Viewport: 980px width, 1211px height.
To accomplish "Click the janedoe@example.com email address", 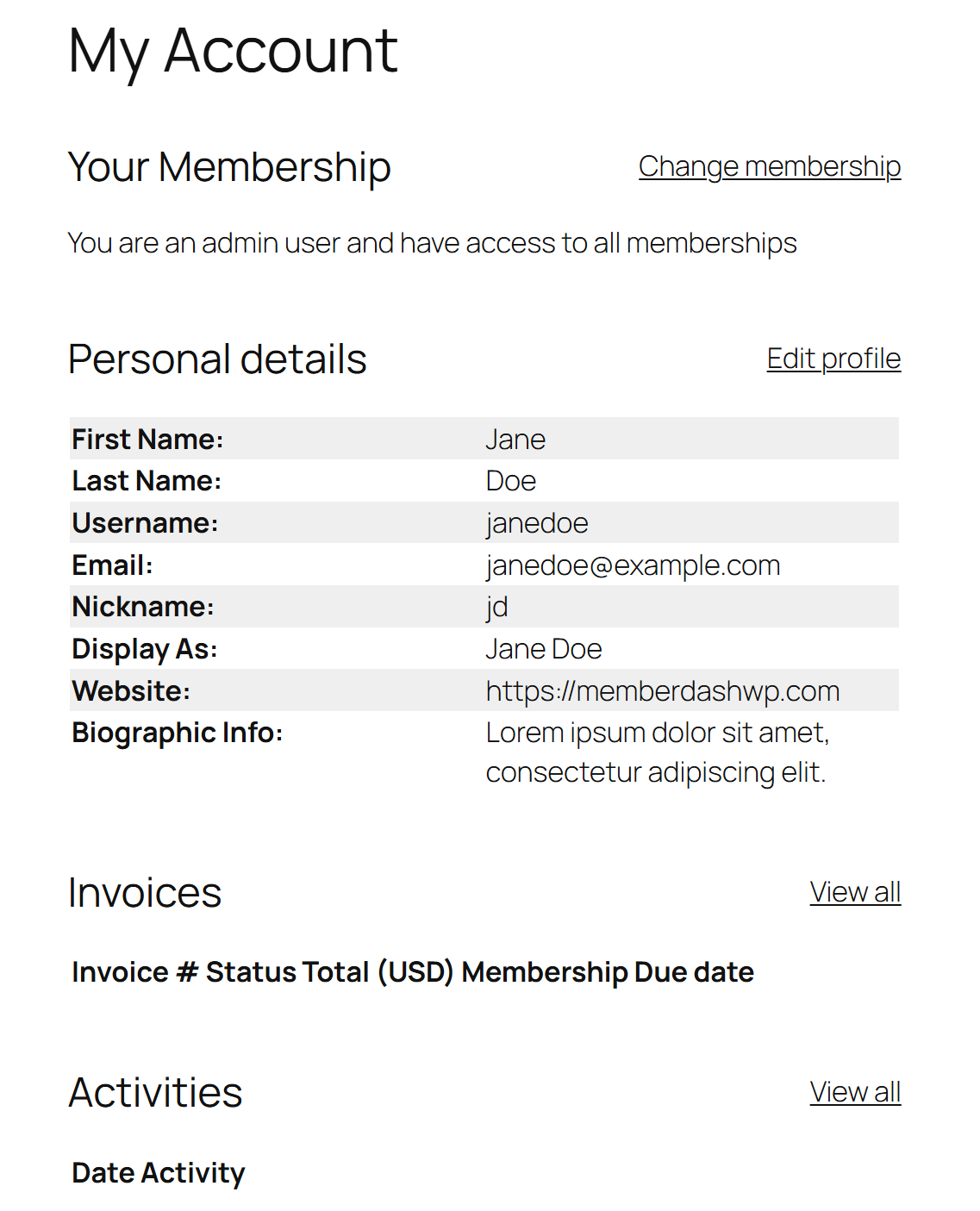I will (x=633, y=565).
